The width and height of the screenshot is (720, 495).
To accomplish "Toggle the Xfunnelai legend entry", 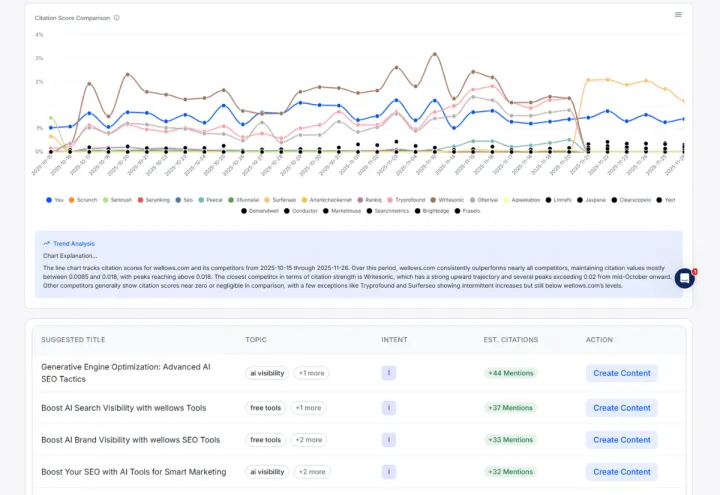I will tap(243, 200).
